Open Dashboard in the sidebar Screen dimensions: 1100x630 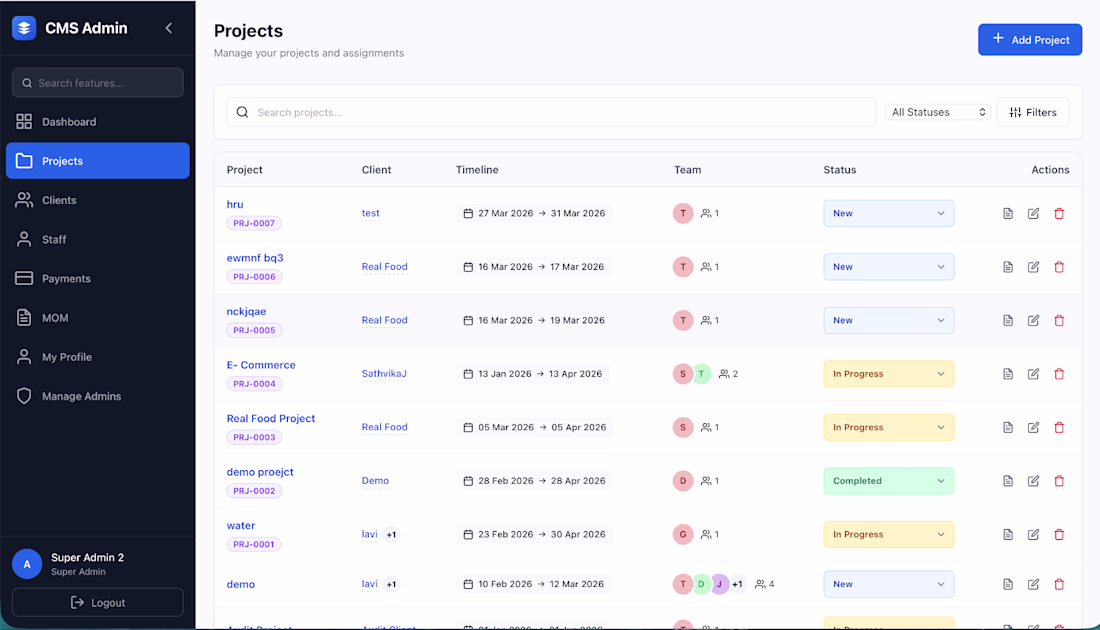click(98, 121)
